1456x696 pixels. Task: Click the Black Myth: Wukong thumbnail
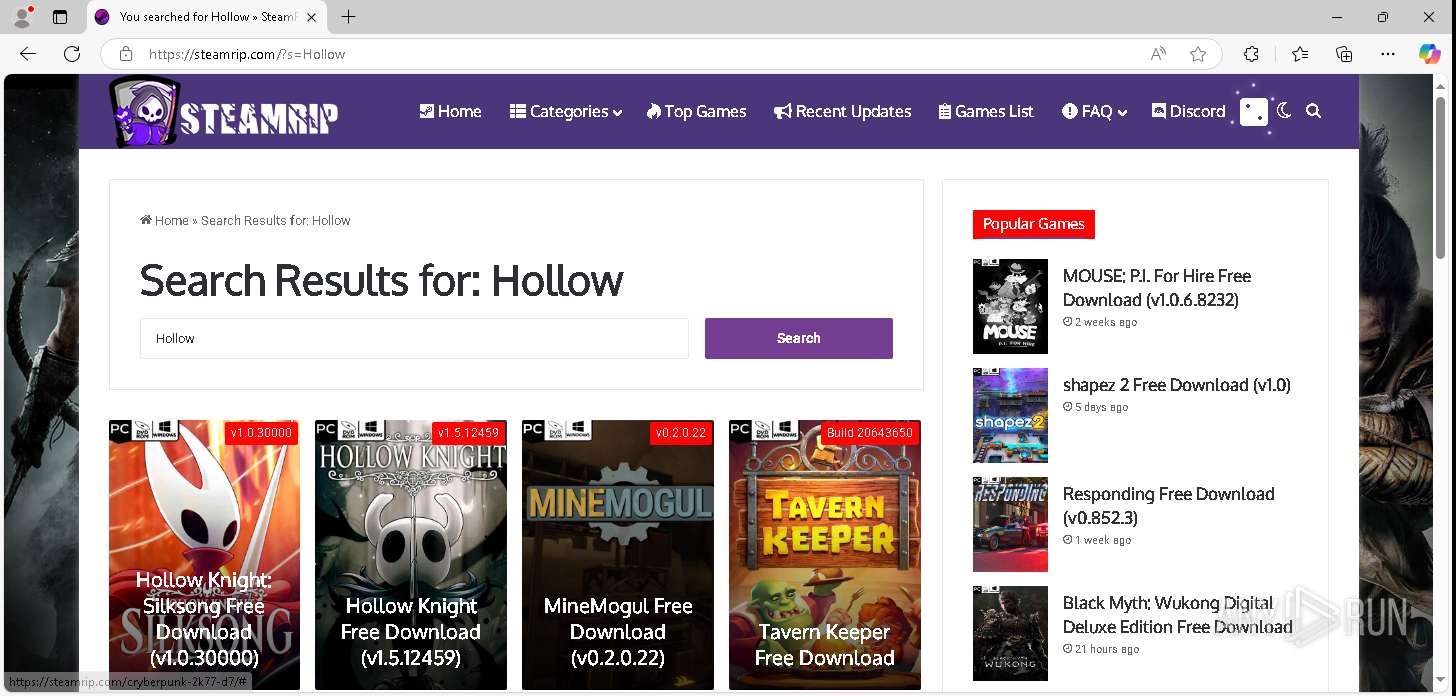[x=1010, y=633]
